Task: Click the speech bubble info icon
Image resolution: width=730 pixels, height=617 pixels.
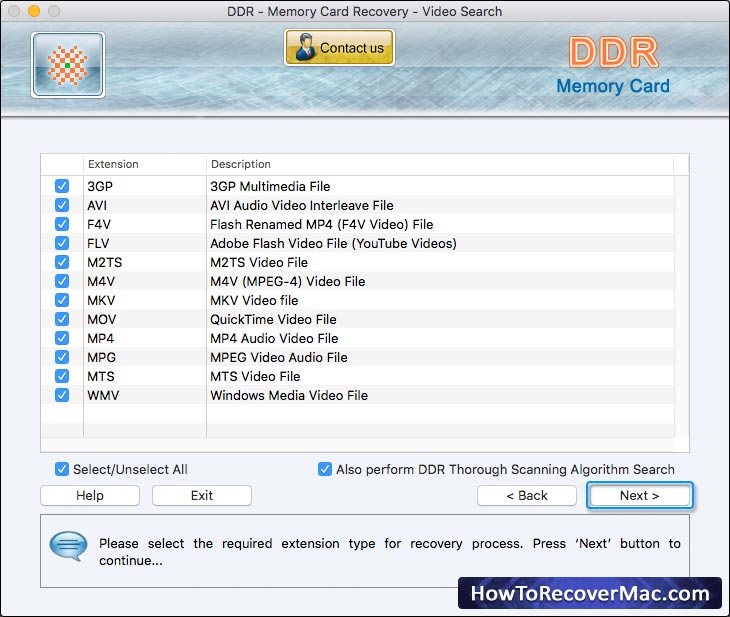Action: pyautogui.click(x=68, y=546)
